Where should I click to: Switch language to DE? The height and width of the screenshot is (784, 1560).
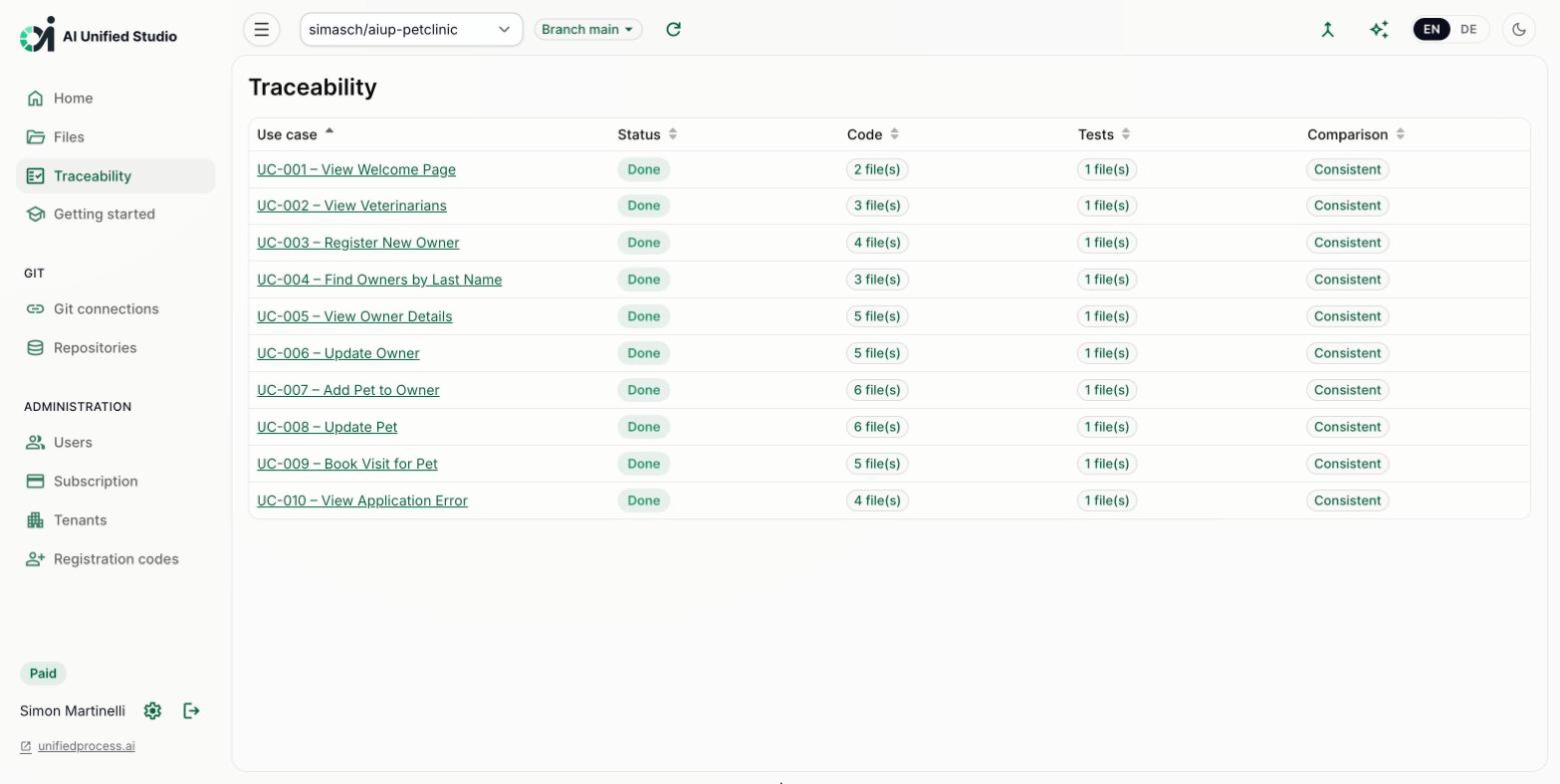(1468, 30)
